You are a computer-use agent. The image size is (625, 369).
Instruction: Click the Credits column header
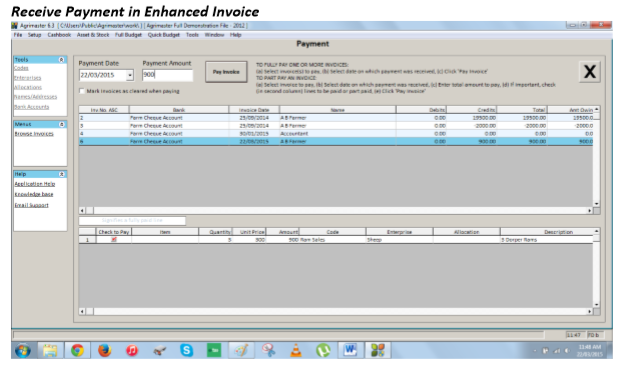point(472,110)
